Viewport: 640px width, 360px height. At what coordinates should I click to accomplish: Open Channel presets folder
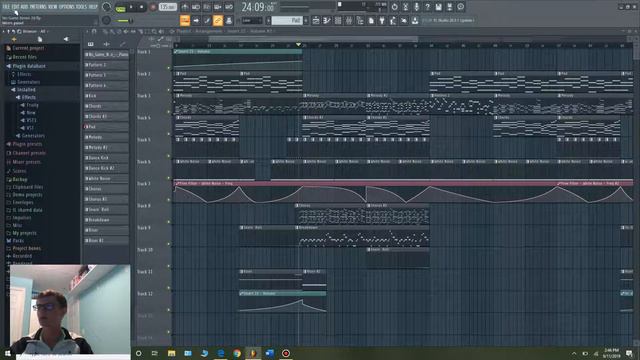coord(29,153)
